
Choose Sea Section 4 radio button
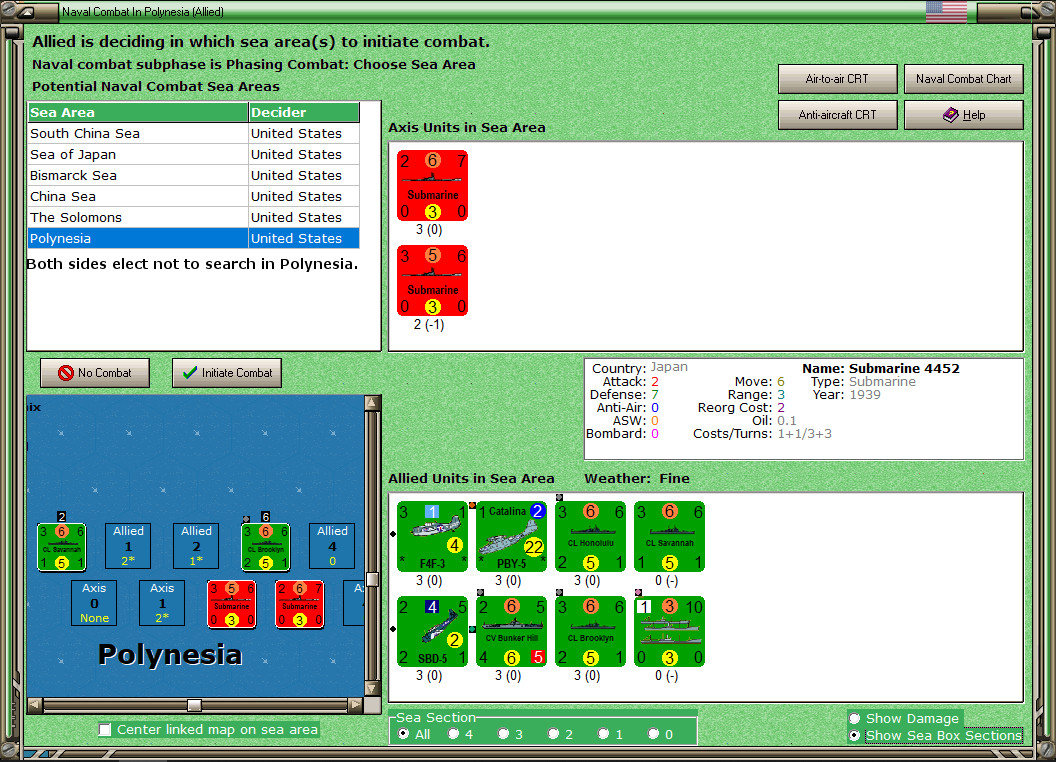453,734
